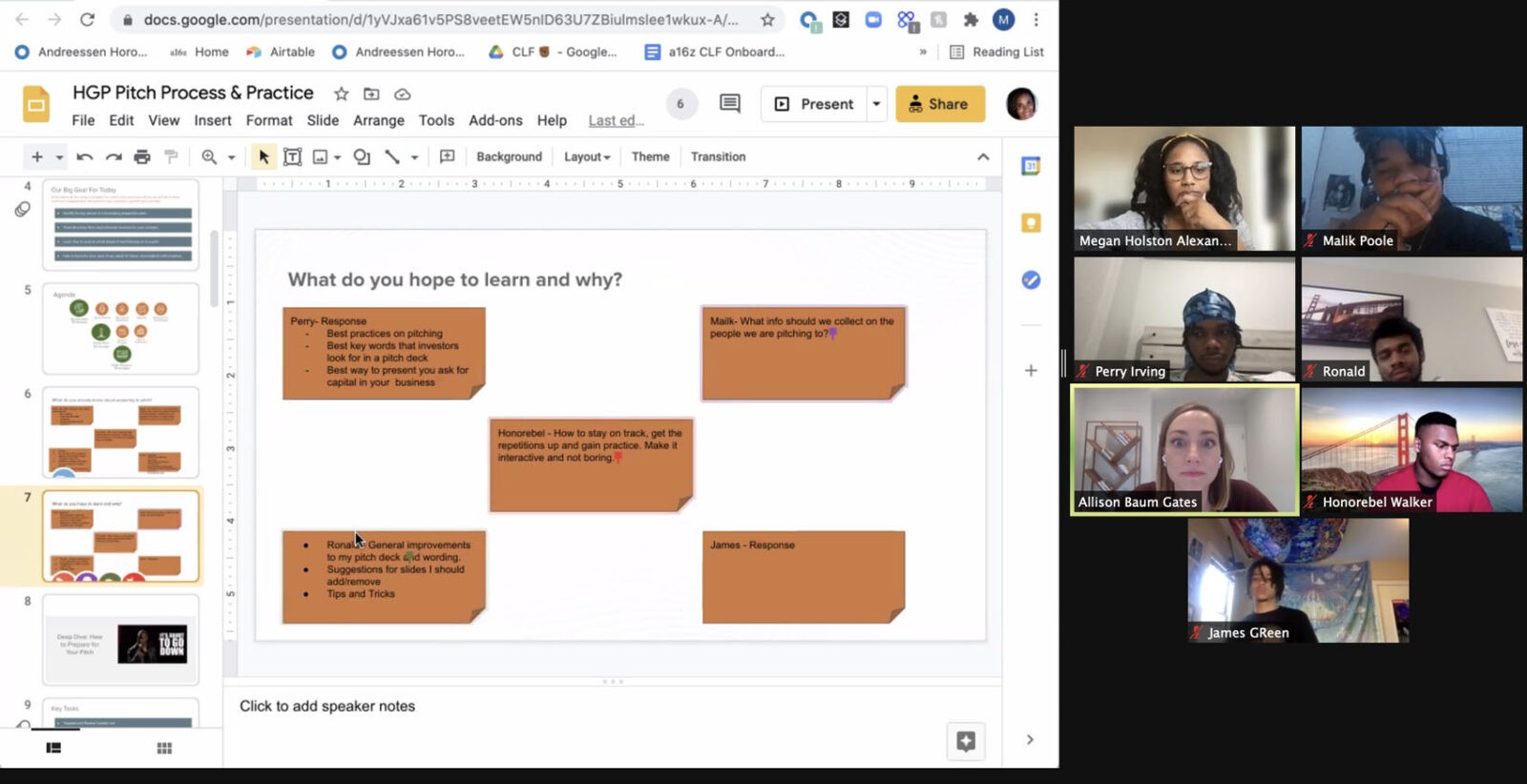Select the Shape tool
Viewport: 1527px width, 784px height.
[362, 157]
